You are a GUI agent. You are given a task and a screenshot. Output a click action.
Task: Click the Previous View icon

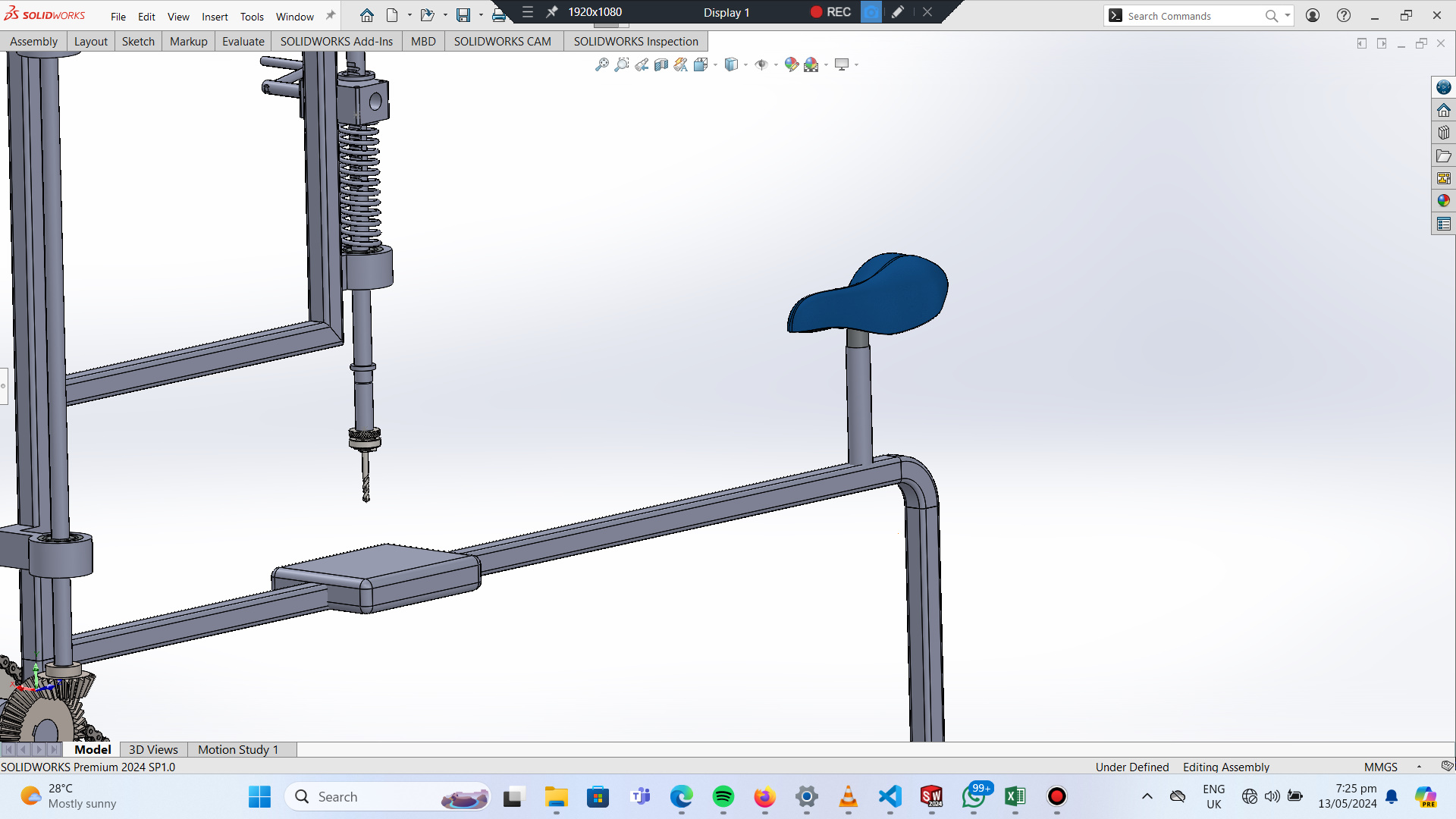tap(642, 64)
